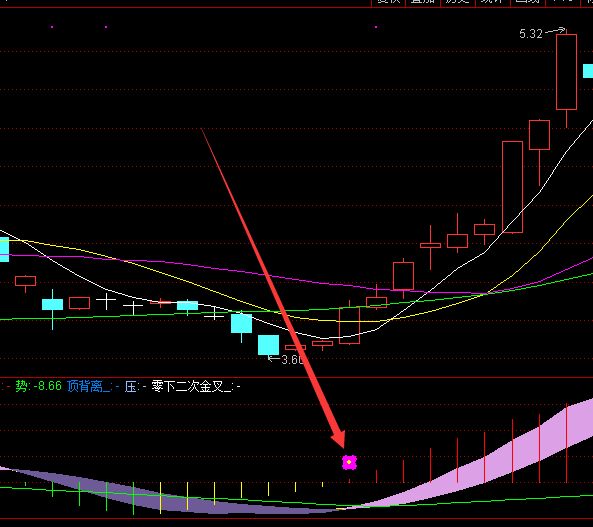Open the 历史 tab in the top bar
Screen dimensions: 593x527
coord(457,2)
